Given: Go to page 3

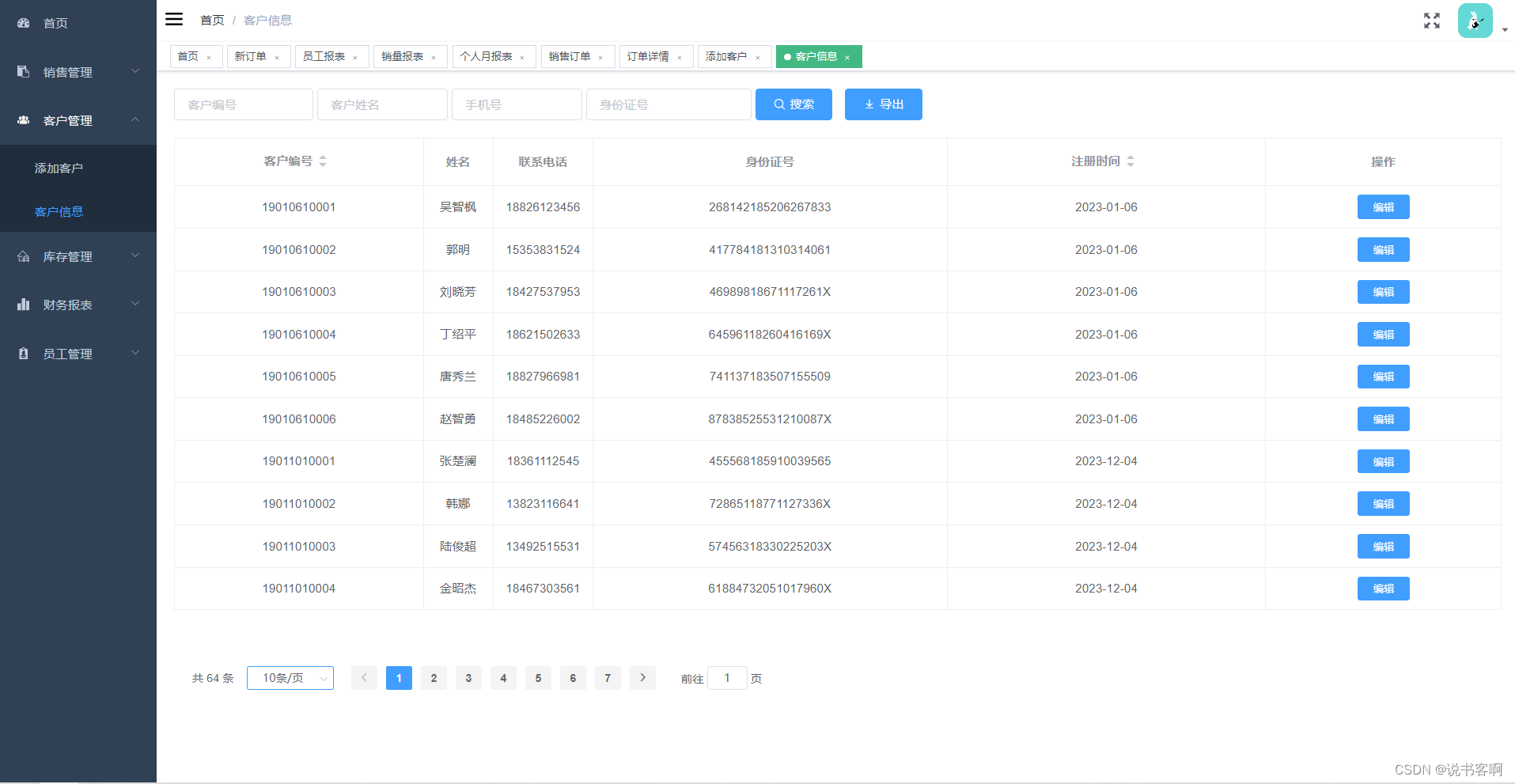Looking at the screenshot, I should tap(468, 678).
